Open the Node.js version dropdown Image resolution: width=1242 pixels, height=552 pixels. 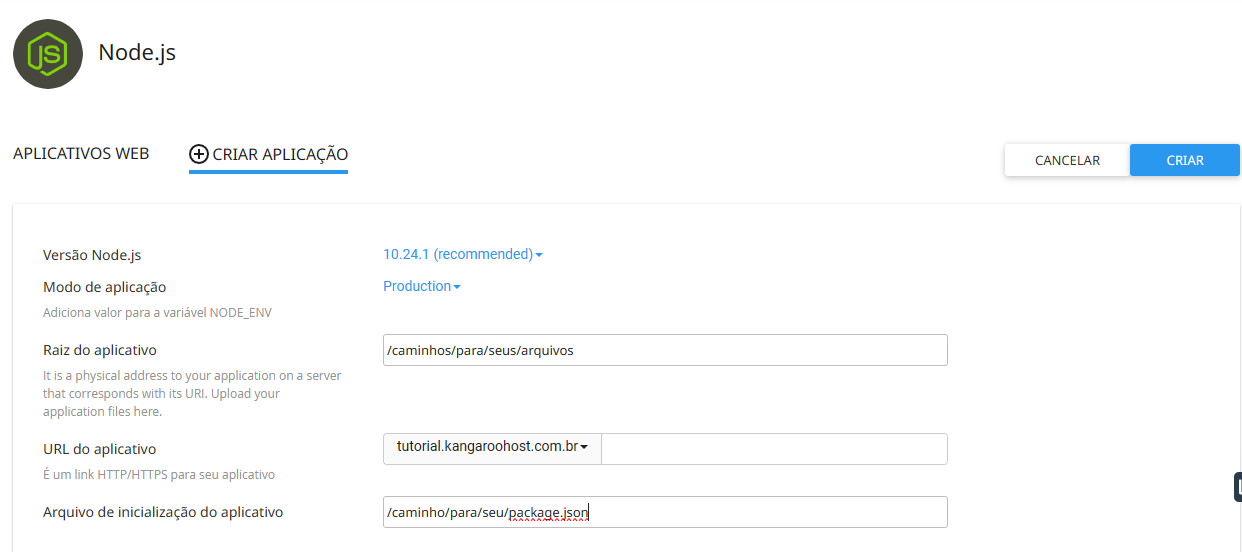point(458,254)
